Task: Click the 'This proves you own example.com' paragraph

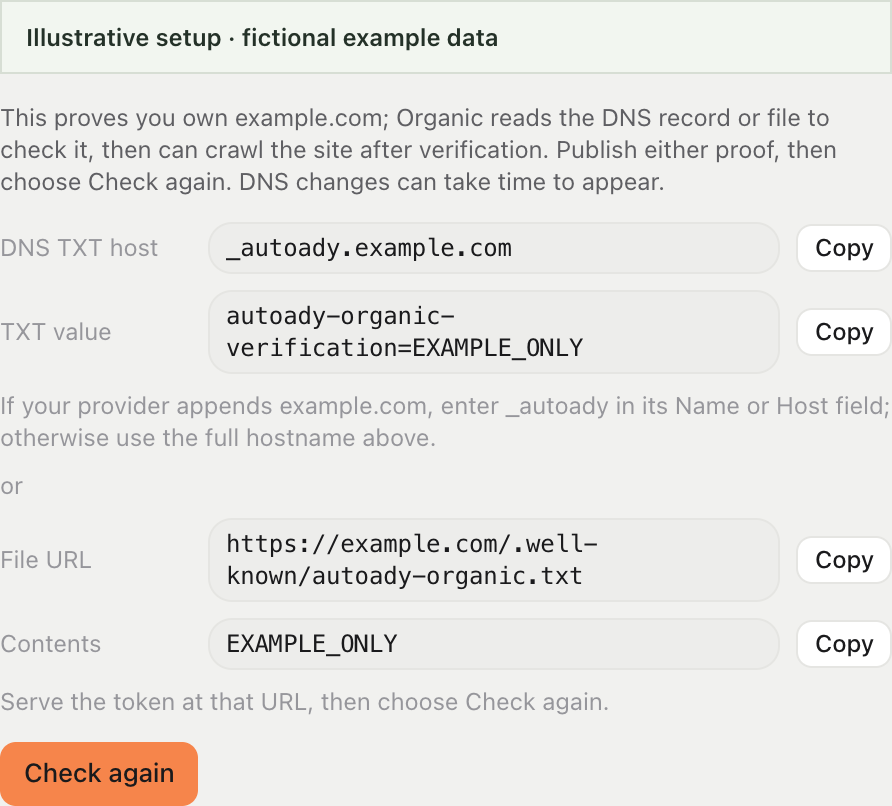Action: click(x=418, y=150)
